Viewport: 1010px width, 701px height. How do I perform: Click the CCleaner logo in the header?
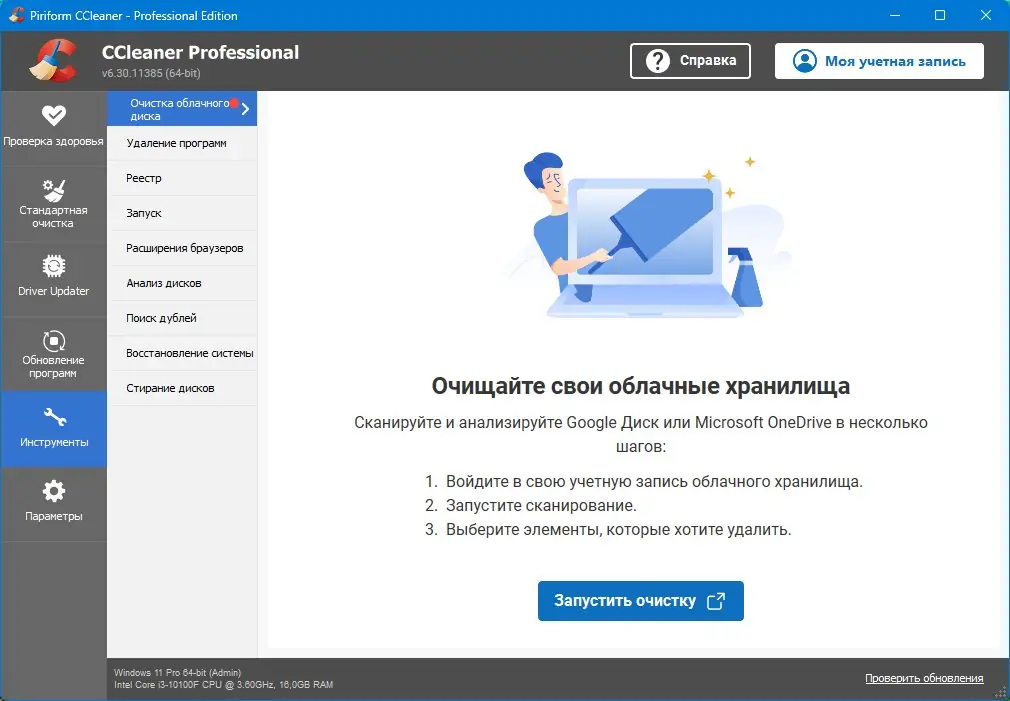click(56, 60)
